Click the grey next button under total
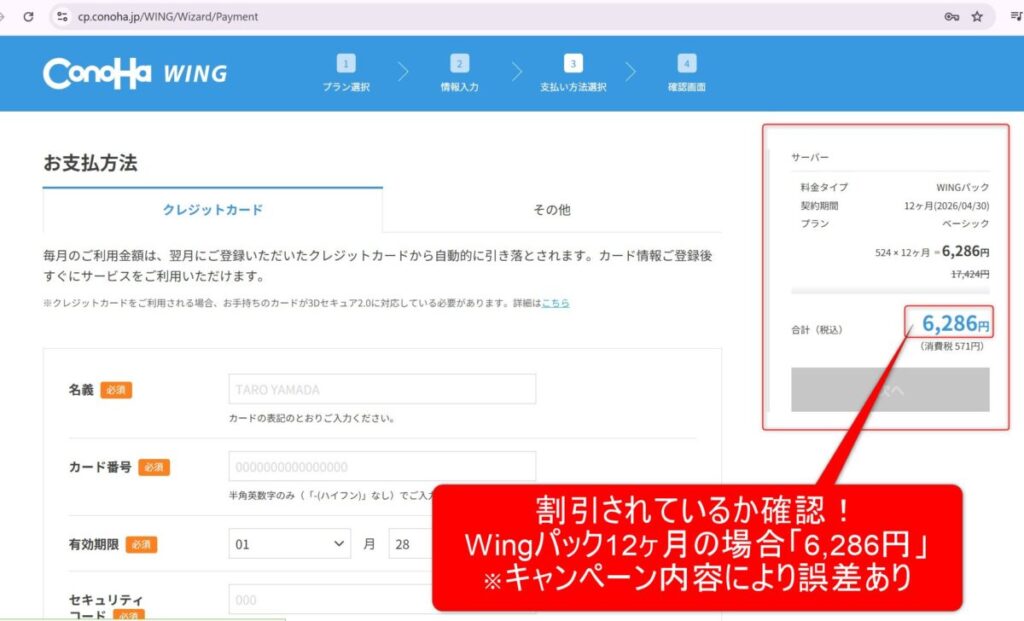This screenshot has height=621, width=1024. [x=890, y=390]
